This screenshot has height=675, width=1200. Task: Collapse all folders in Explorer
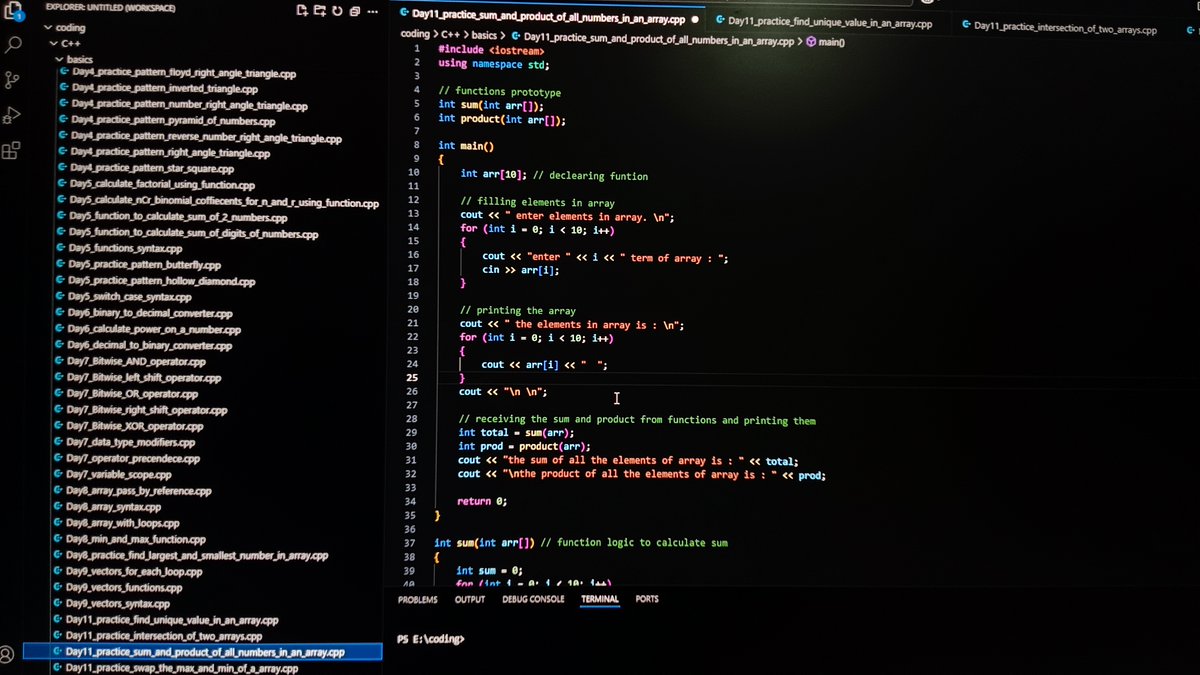(x=354, y=11)
